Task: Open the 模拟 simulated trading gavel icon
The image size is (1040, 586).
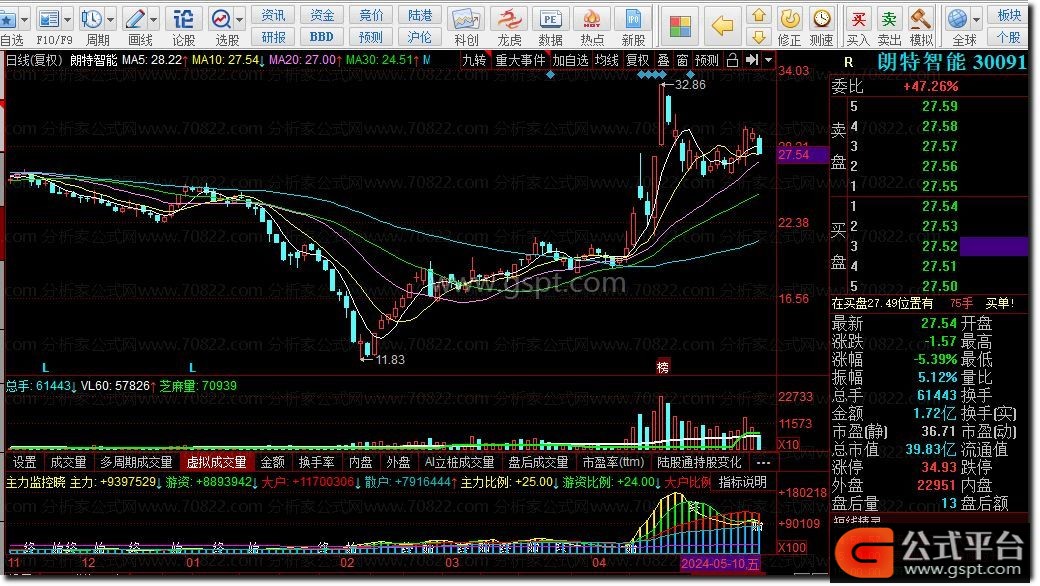Action: pos(921,19)
